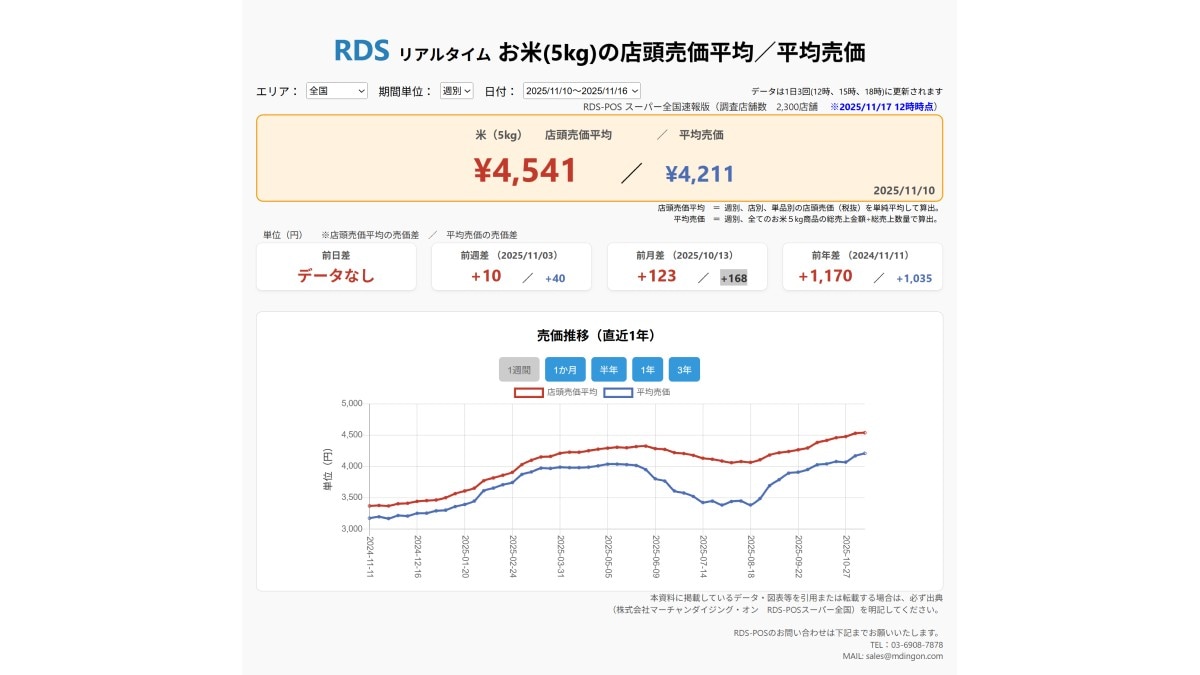This screenshot has height=675, width=1200.
Task: Open the 期間単位 period unit dropdown
Action: (455, 90)
